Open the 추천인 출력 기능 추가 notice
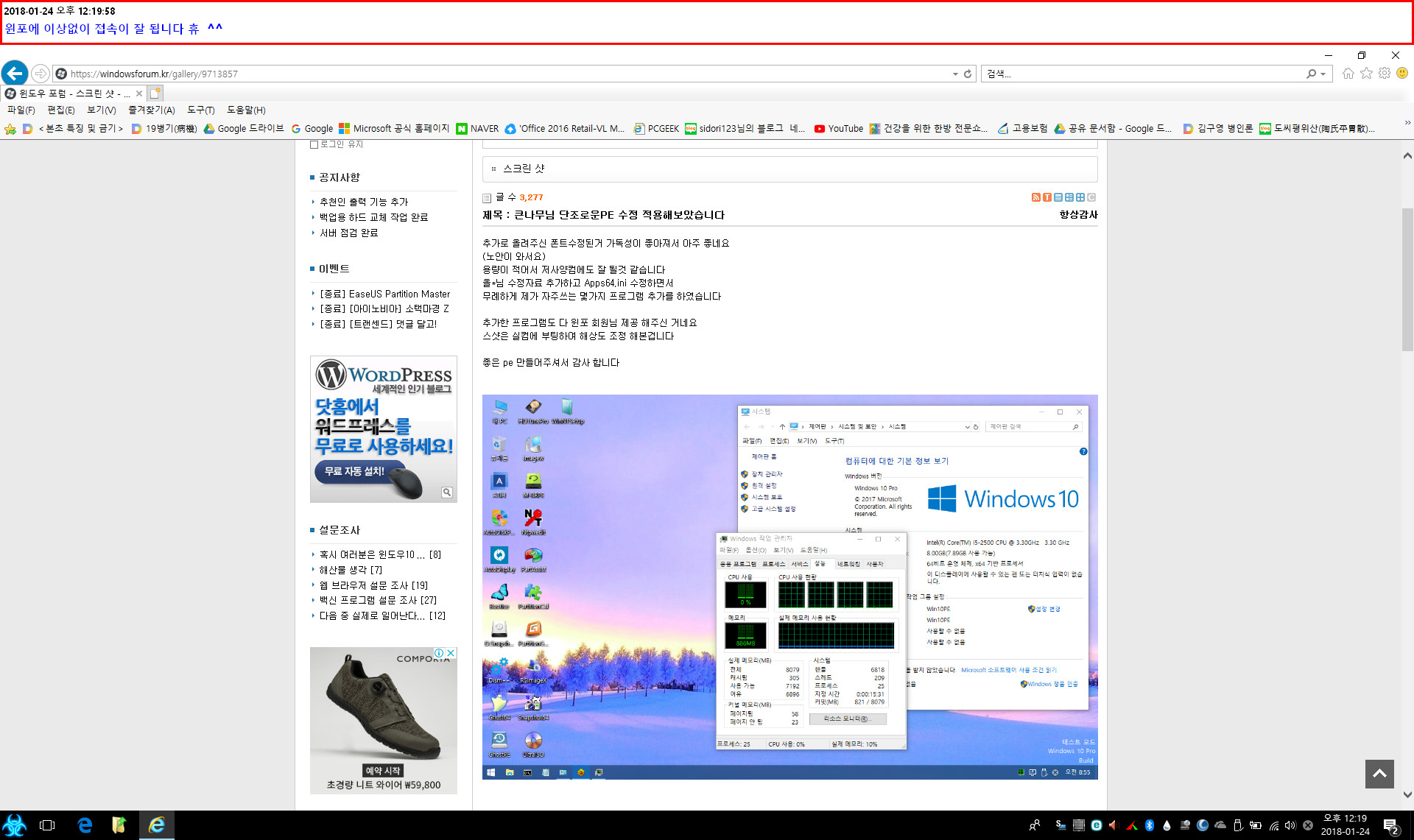 pos(363,202)
